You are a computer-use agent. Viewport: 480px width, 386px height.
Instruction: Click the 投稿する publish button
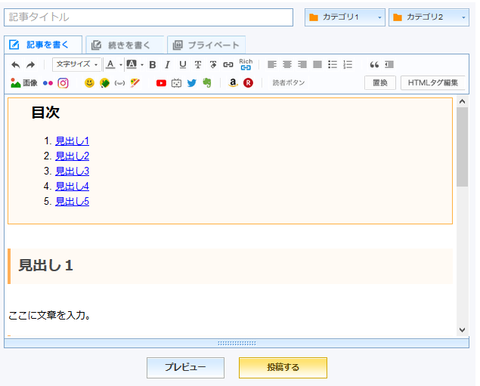click(283, 367)
